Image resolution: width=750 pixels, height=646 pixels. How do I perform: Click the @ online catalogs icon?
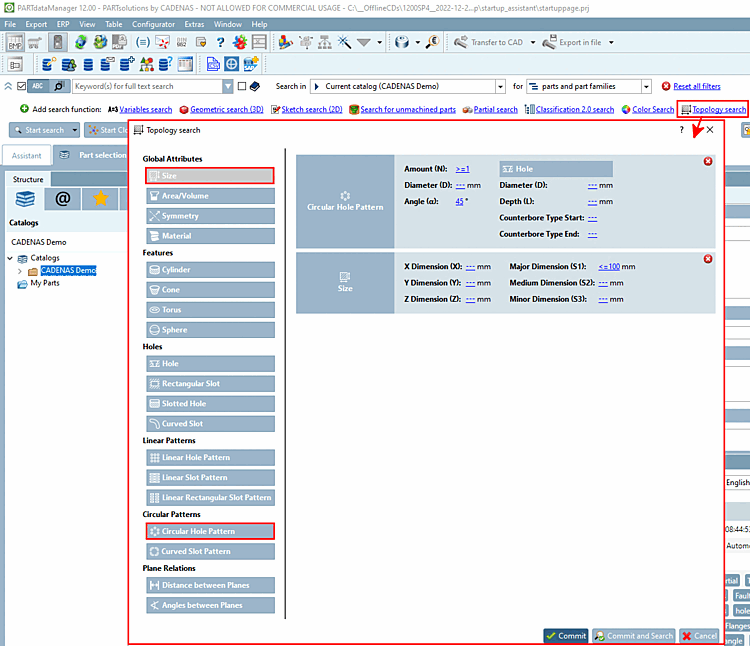62,198
